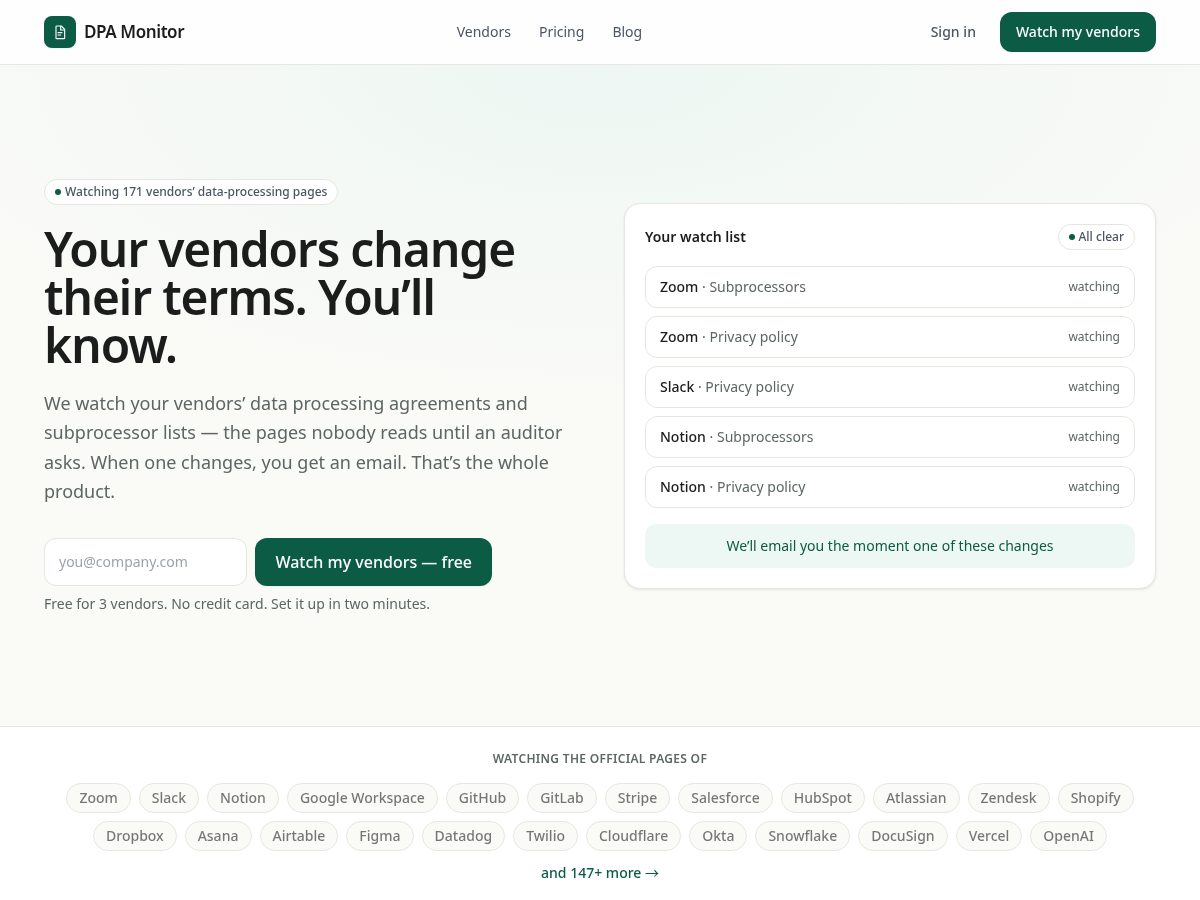Viewport: 1200px width, 900px height.
Task: Click the Cloudflare vendor chip
Action: click(633, 836)
